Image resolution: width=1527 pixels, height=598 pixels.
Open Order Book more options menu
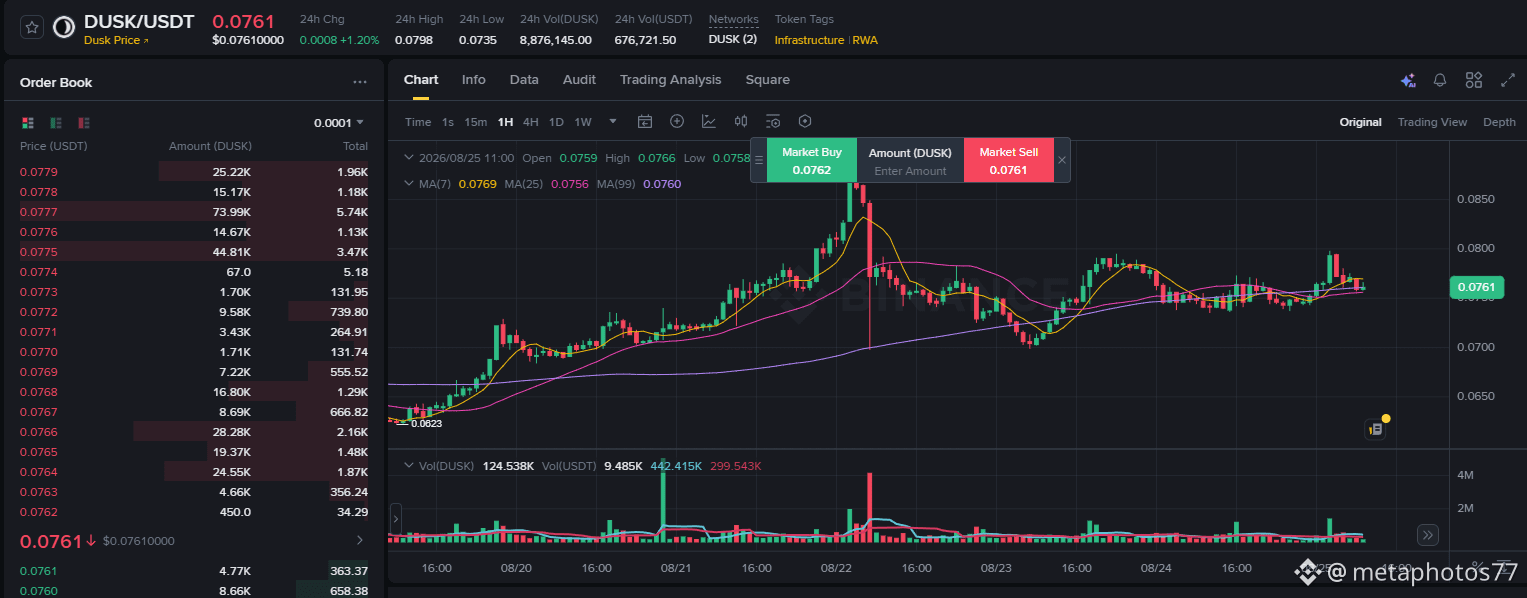click(360, 83)
